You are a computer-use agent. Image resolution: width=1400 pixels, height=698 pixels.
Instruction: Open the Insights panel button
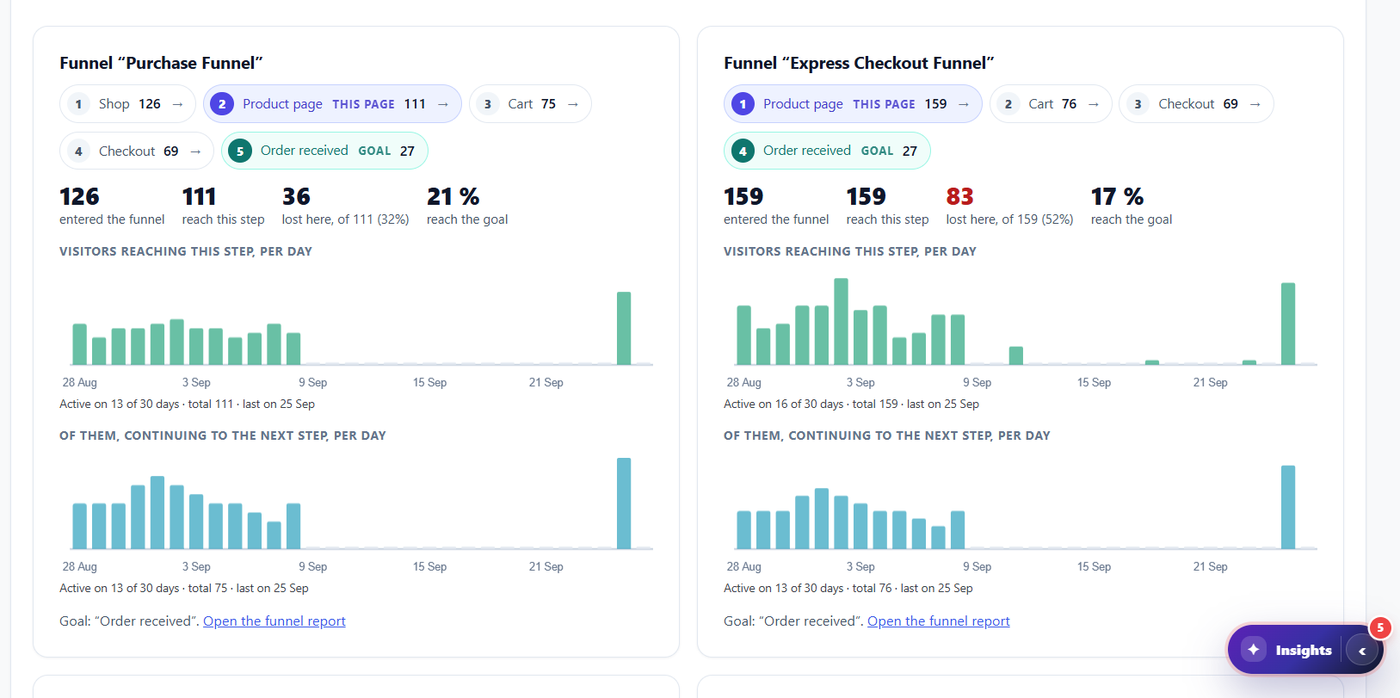click(1304, 650)
